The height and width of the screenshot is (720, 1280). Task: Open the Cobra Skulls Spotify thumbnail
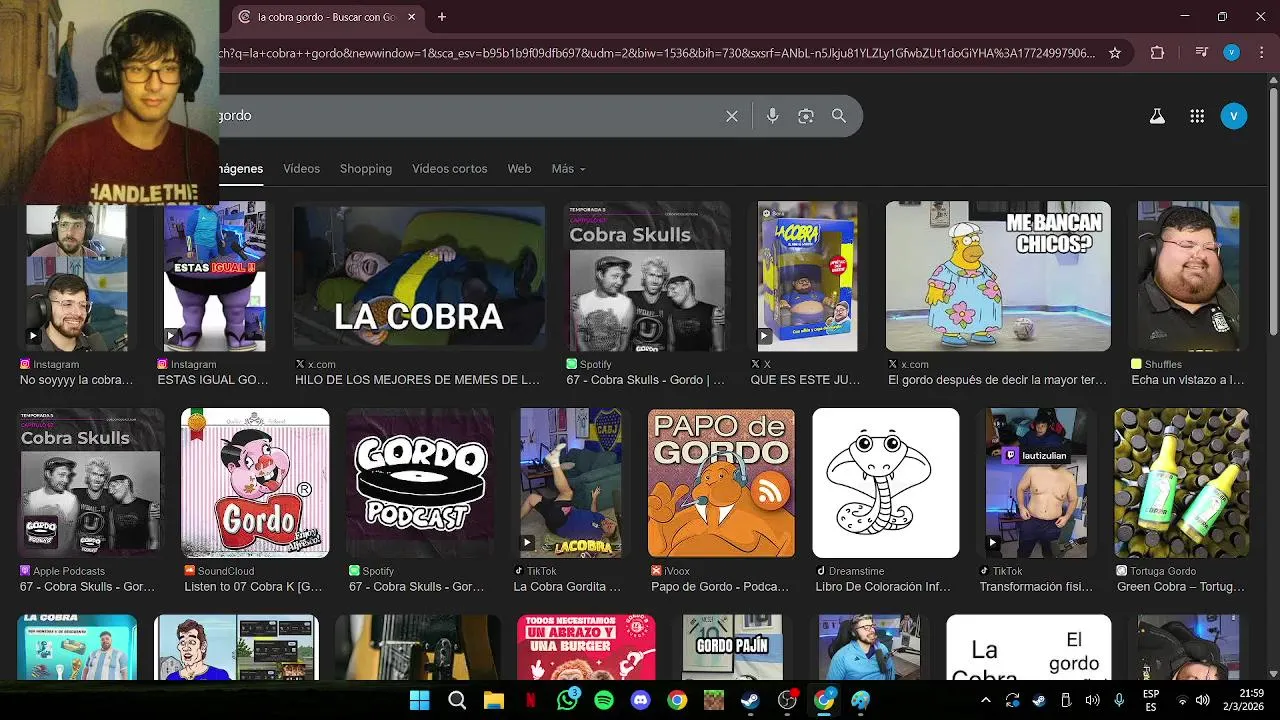pyautogui.click(x=648, y=276)
